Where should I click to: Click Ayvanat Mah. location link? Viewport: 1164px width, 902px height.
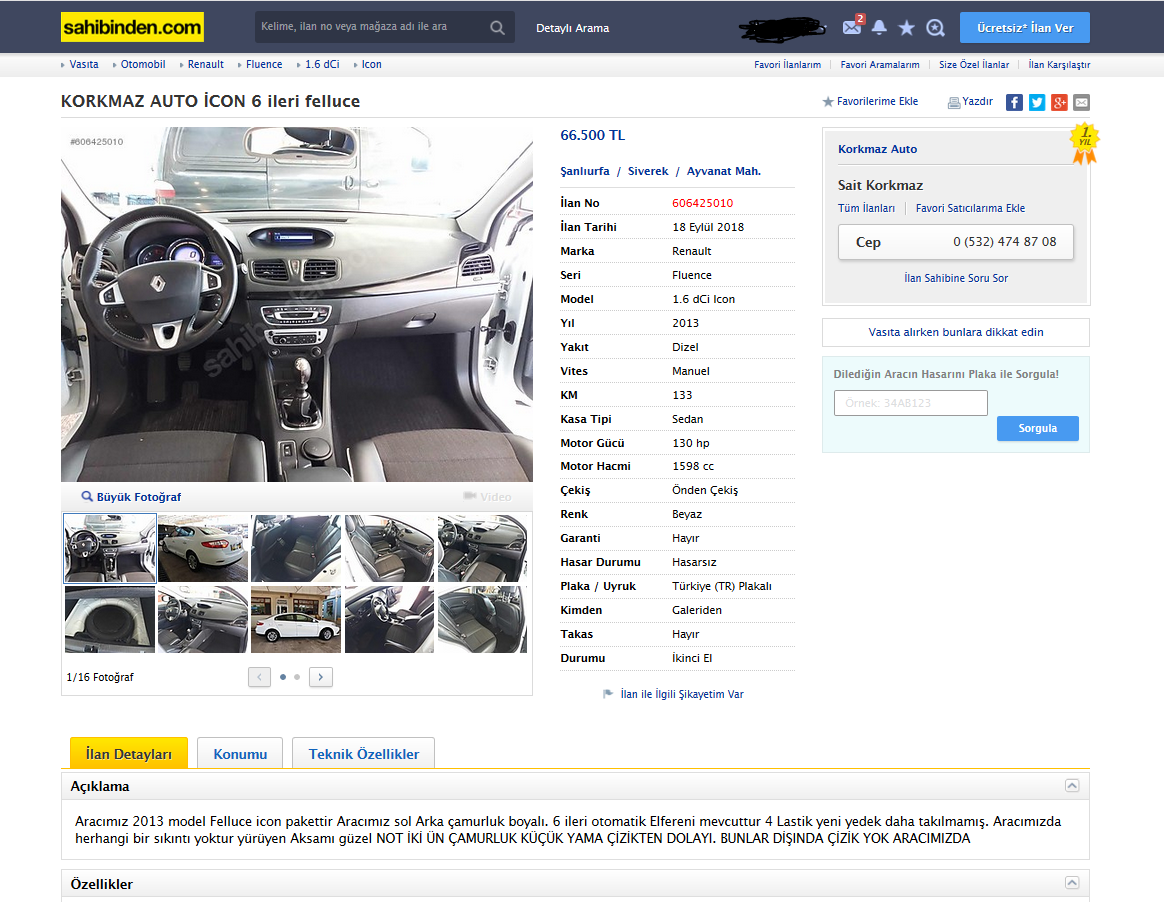pos(724,171)
